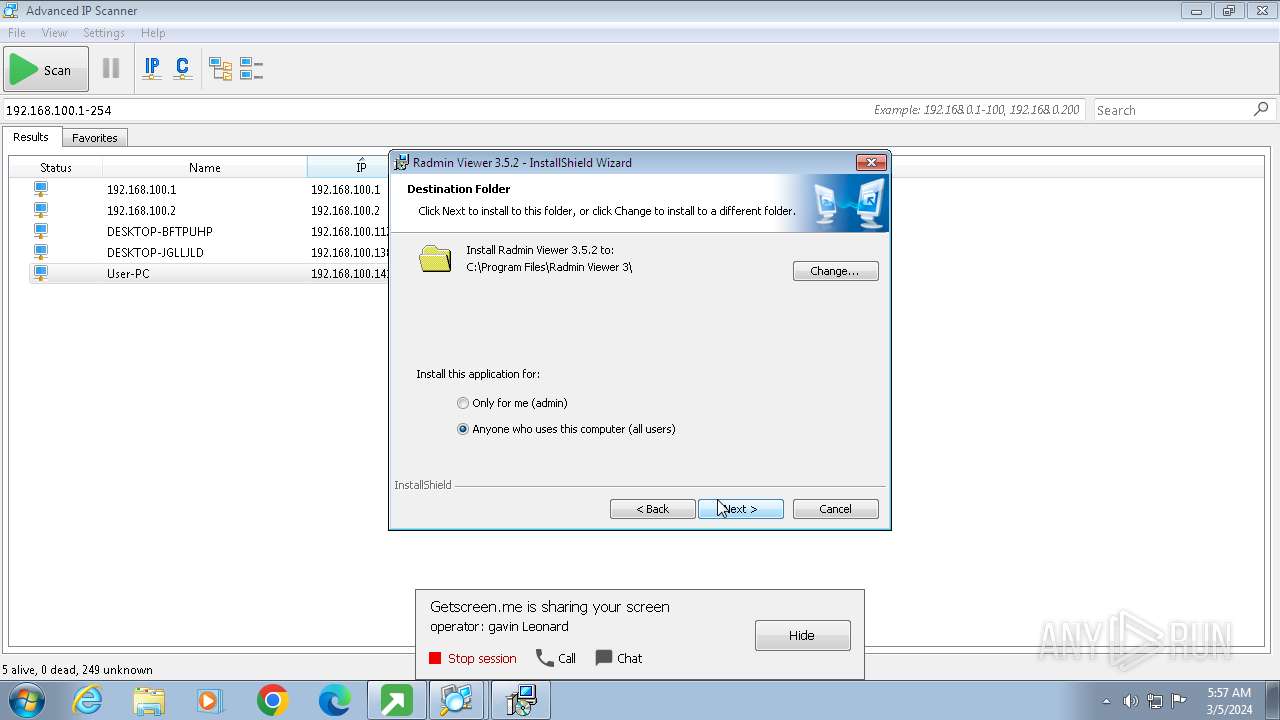This screenshot has width=1280, height=720.
Task: Select the DESKTOP-BFTPUHP name cell
Action: coord(160,231)
